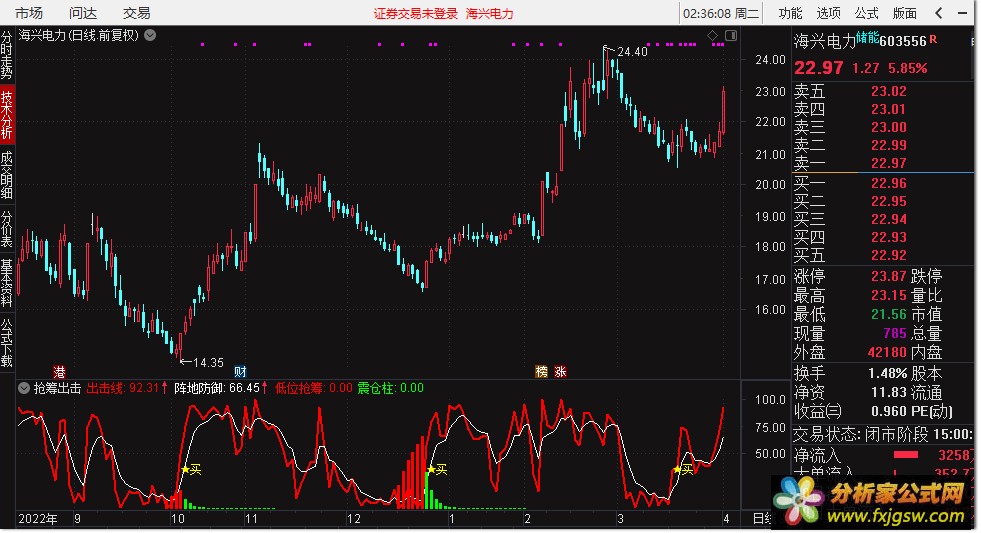Switch to 技术分析 side tab
981x533 pixels.
click(7, 115)
